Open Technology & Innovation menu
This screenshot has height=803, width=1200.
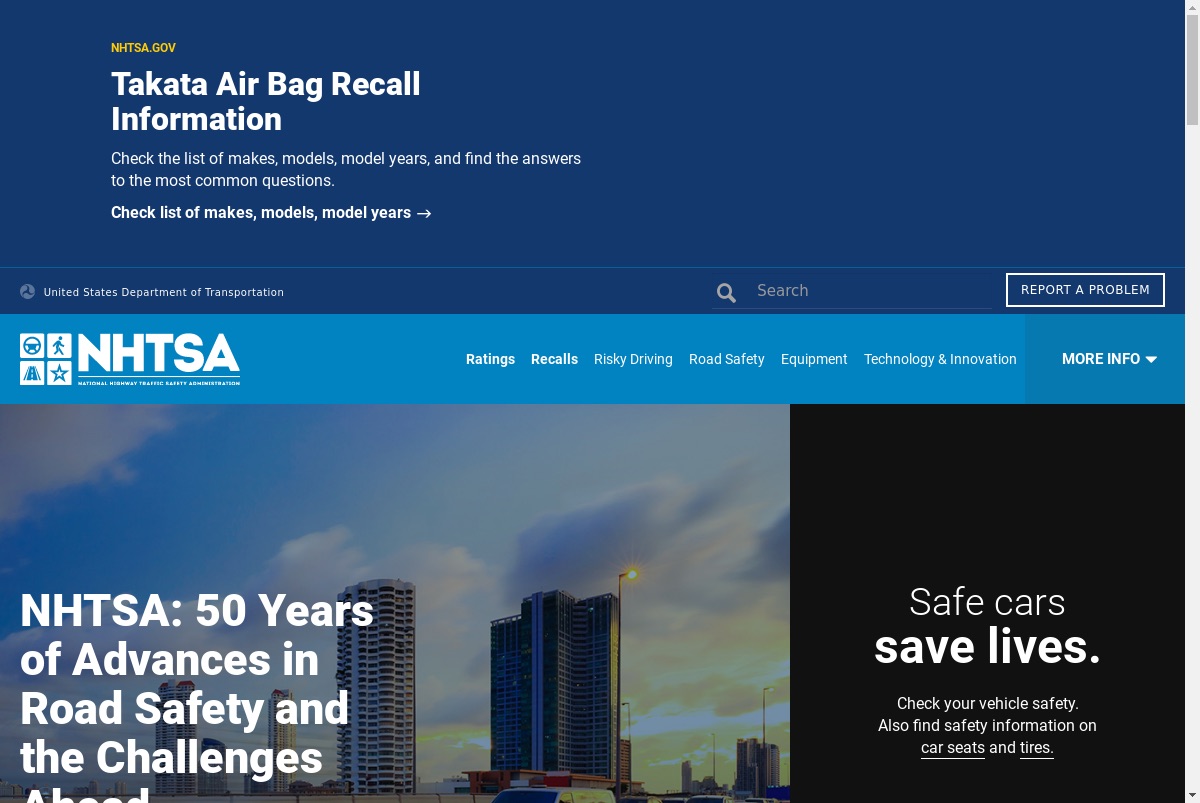[x=940, y=359]
